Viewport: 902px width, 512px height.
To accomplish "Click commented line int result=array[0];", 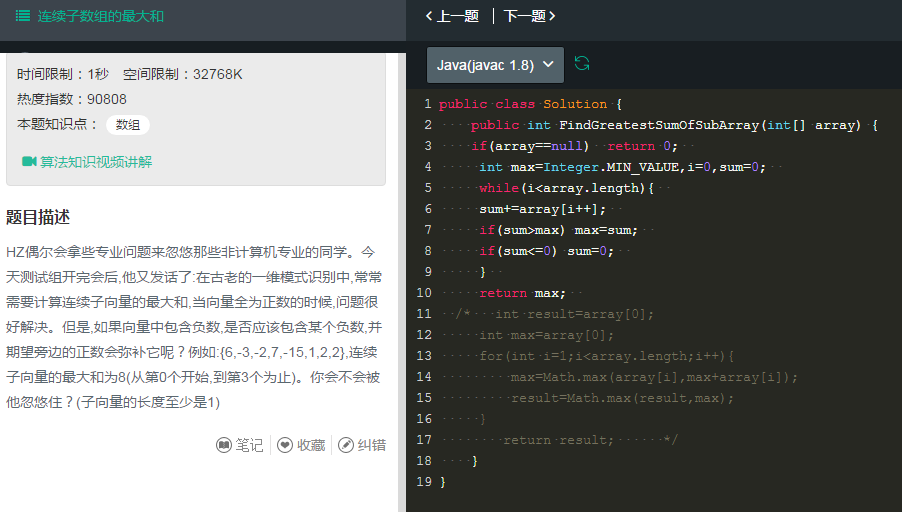I will pos(574,314).
